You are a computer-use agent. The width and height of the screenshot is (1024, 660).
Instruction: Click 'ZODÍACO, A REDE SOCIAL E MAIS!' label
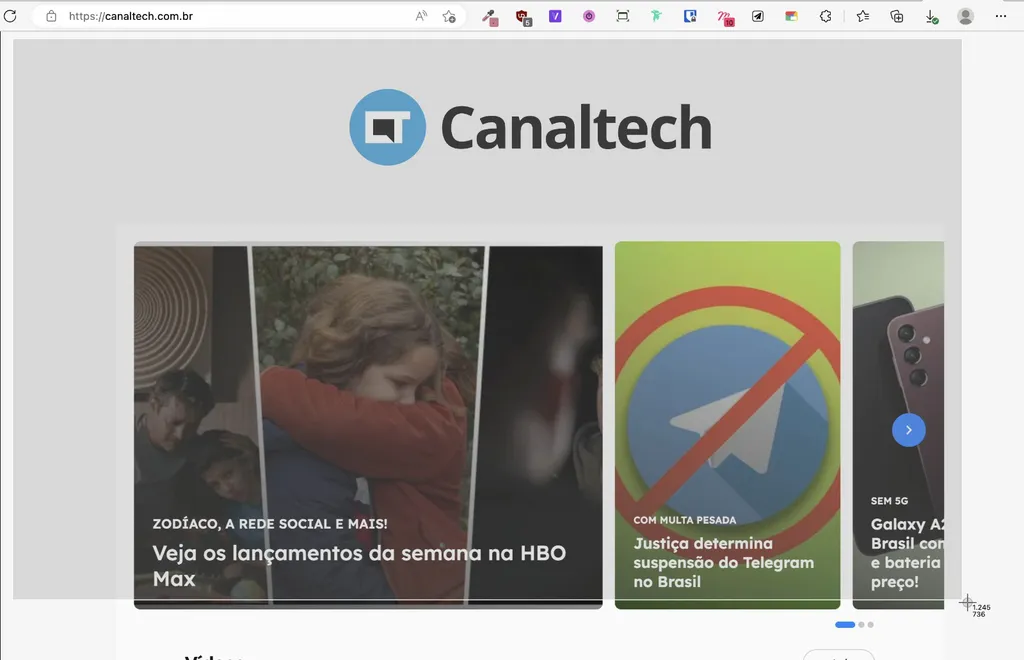pos(270,524)
